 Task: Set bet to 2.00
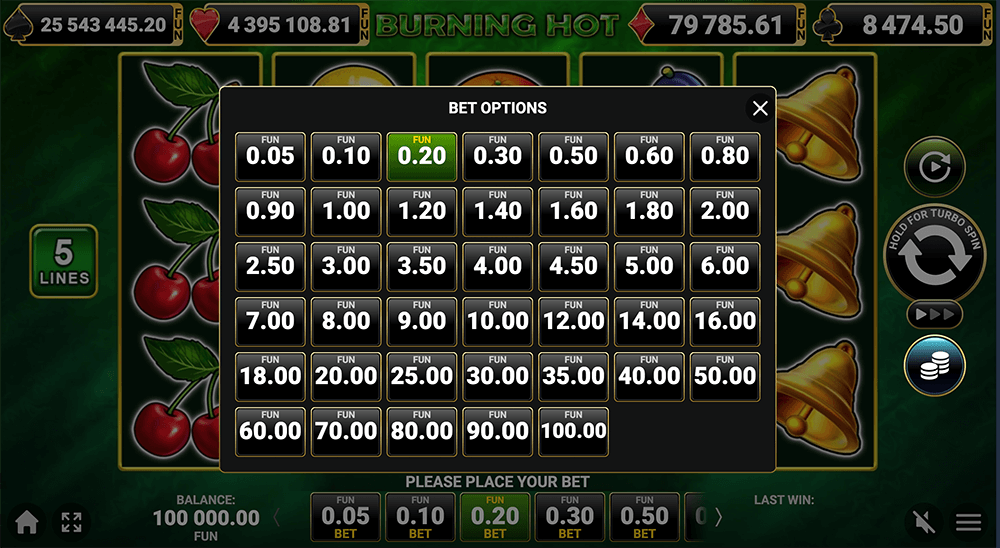tap(725, 212)
